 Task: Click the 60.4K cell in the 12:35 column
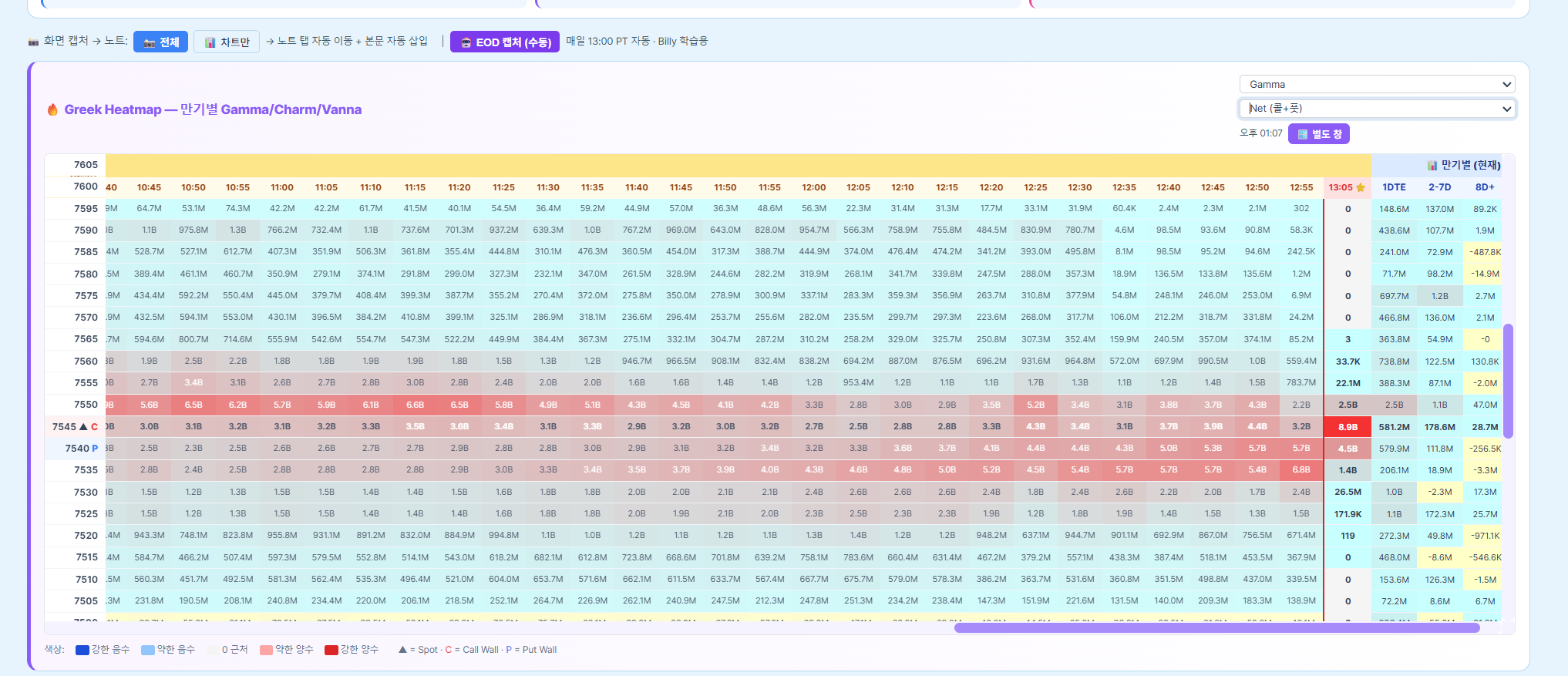(x=1124, y=209)
